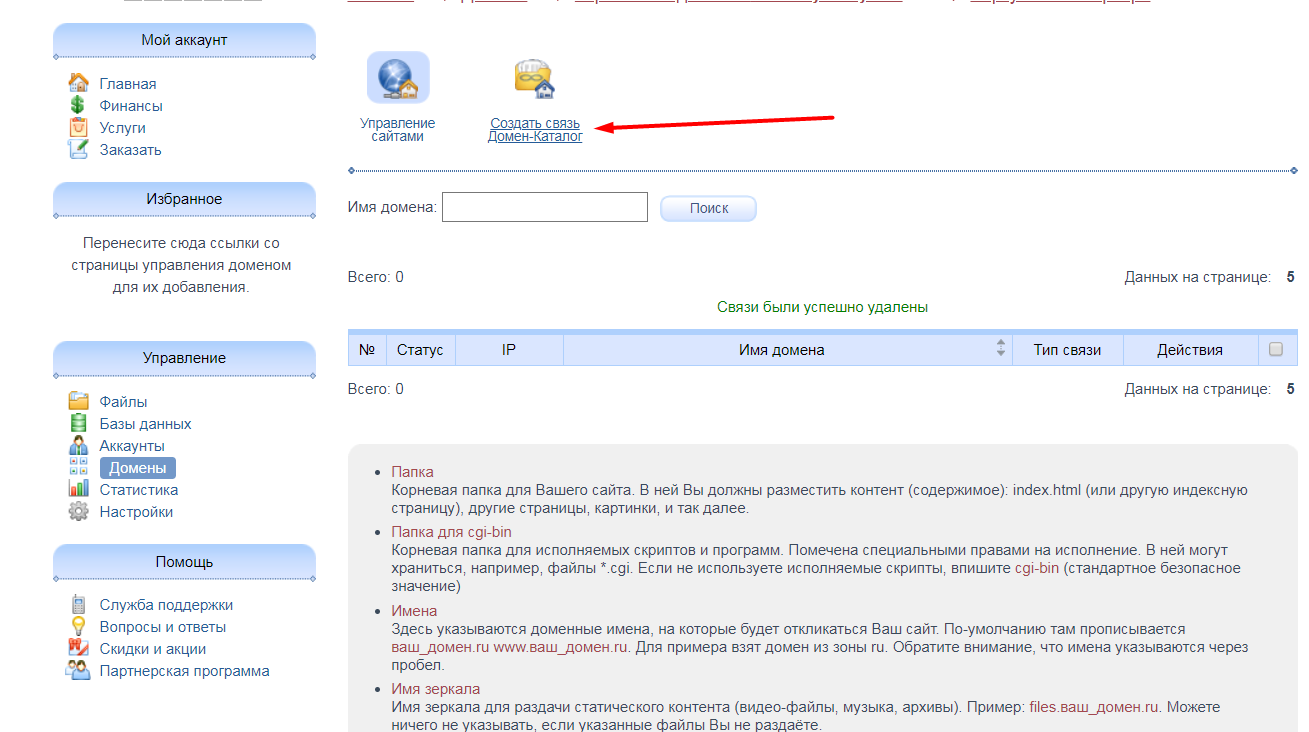Click the Статус column header
This screenshot has height=732, width=1309.
pos(420,350)
